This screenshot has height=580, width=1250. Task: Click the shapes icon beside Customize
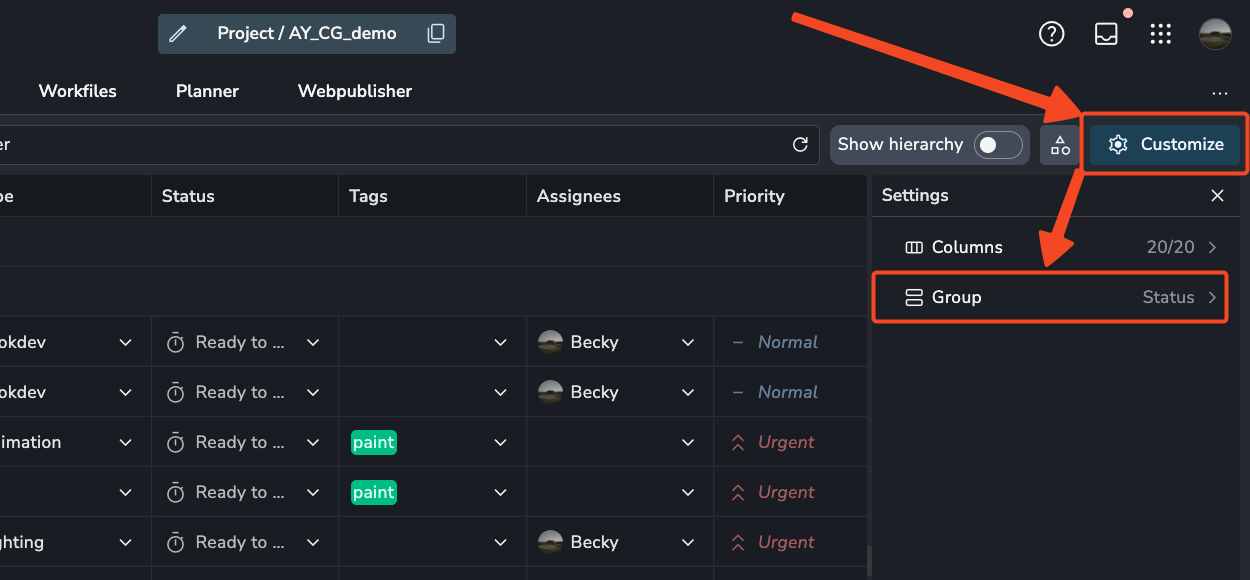coord(1060,145)
